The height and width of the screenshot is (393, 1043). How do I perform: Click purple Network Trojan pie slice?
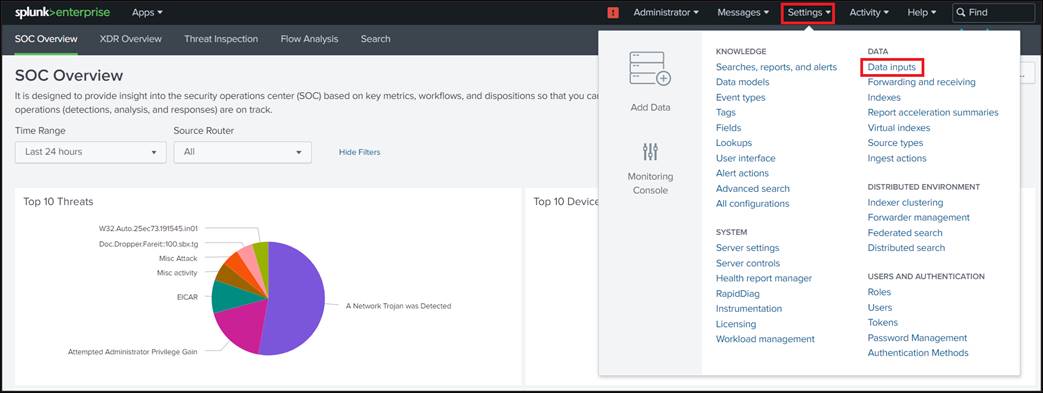pyautogui.click(x=296, y=299)
